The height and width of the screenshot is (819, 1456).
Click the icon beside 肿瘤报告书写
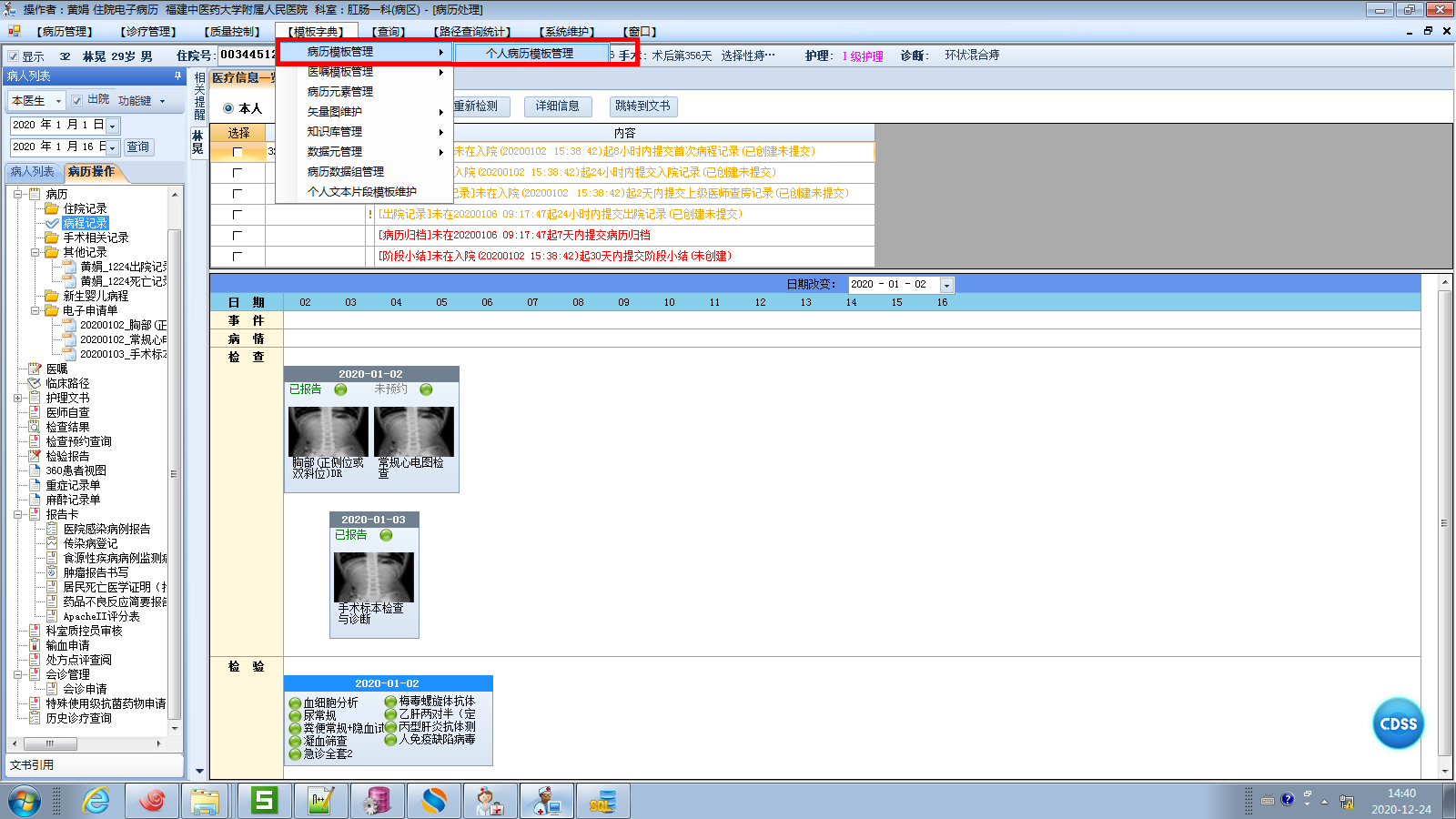point(52,572)
